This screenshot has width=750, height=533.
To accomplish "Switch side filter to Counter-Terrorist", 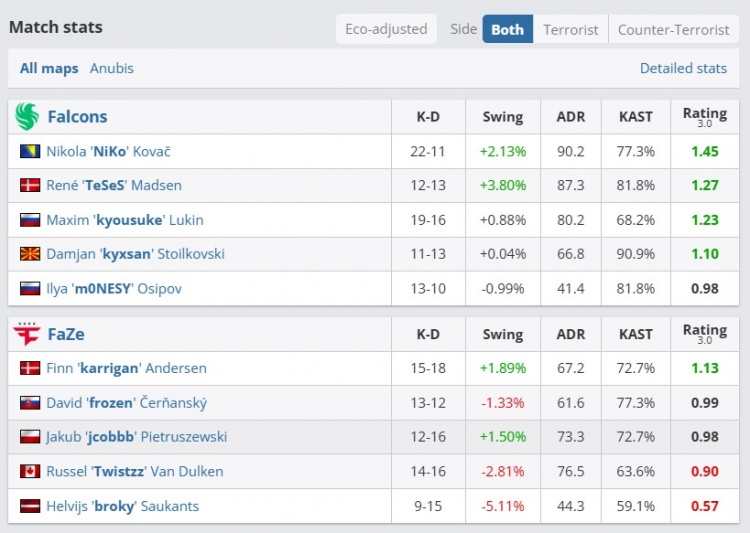I will click(x=673, y=29).
